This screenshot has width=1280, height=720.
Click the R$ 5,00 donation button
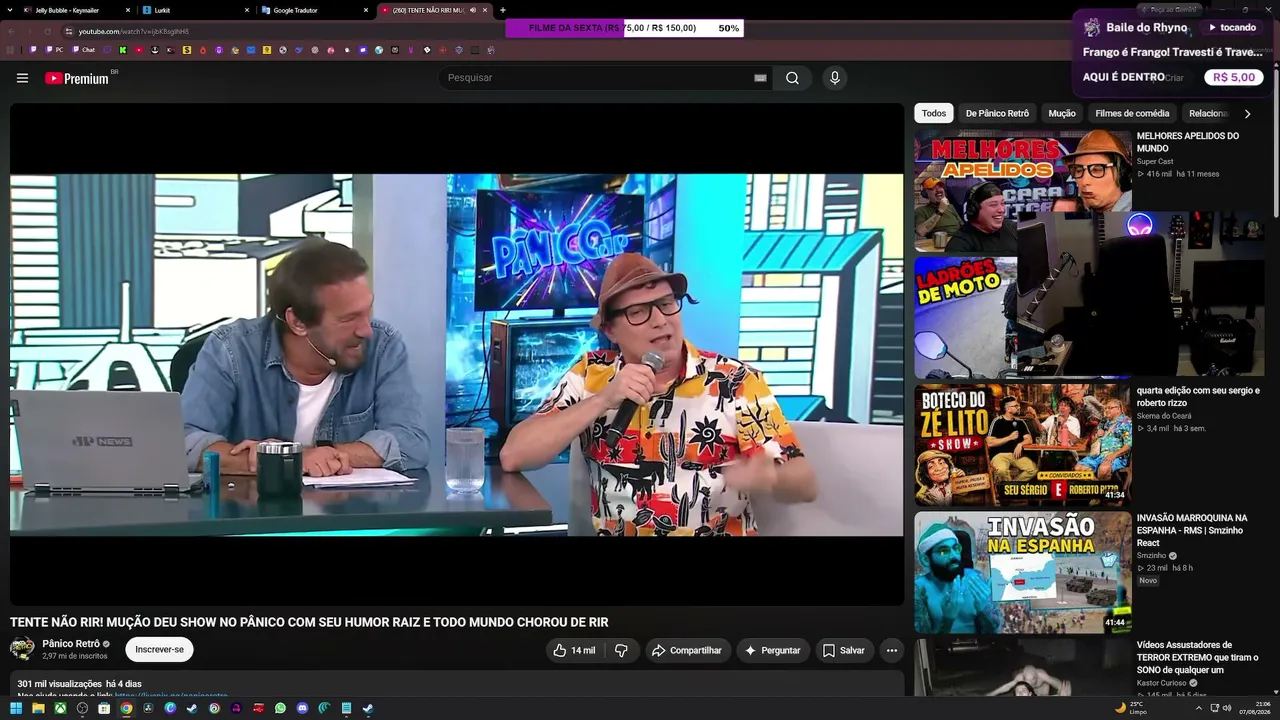tap(1234, 77)
